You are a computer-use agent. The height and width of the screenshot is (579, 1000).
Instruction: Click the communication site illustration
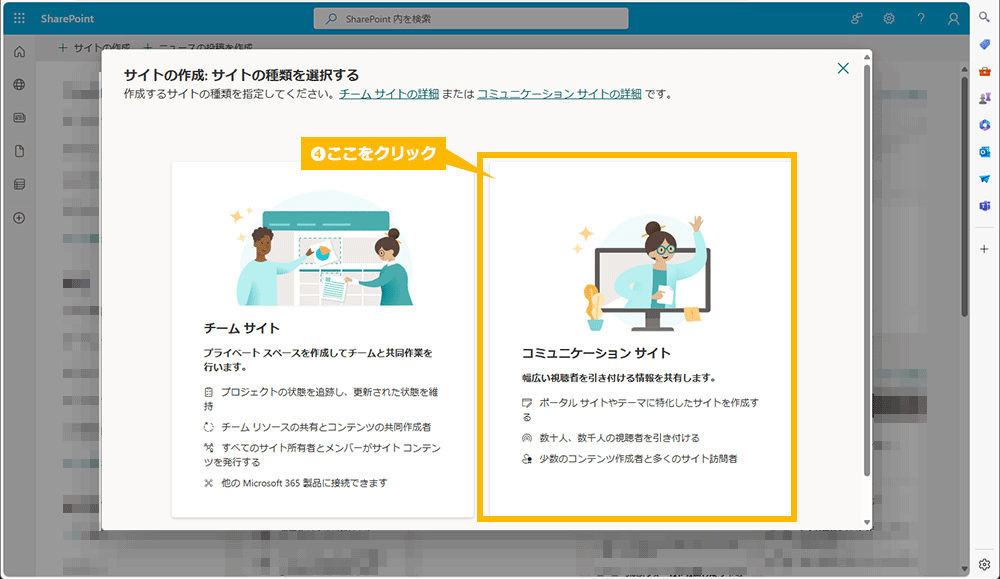[x=644, y=273]
